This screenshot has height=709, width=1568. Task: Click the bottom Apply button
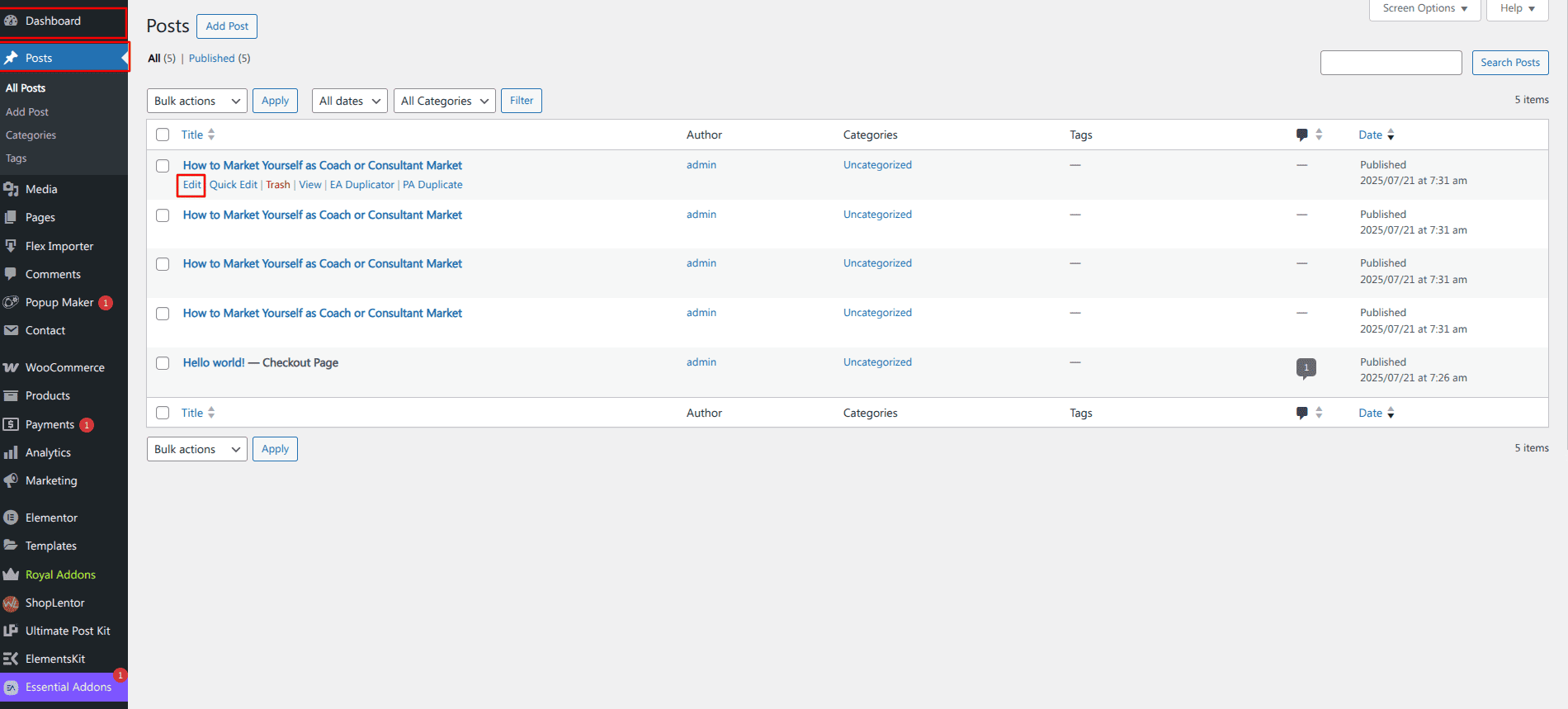pyautogui.click(x=275, y=449)
